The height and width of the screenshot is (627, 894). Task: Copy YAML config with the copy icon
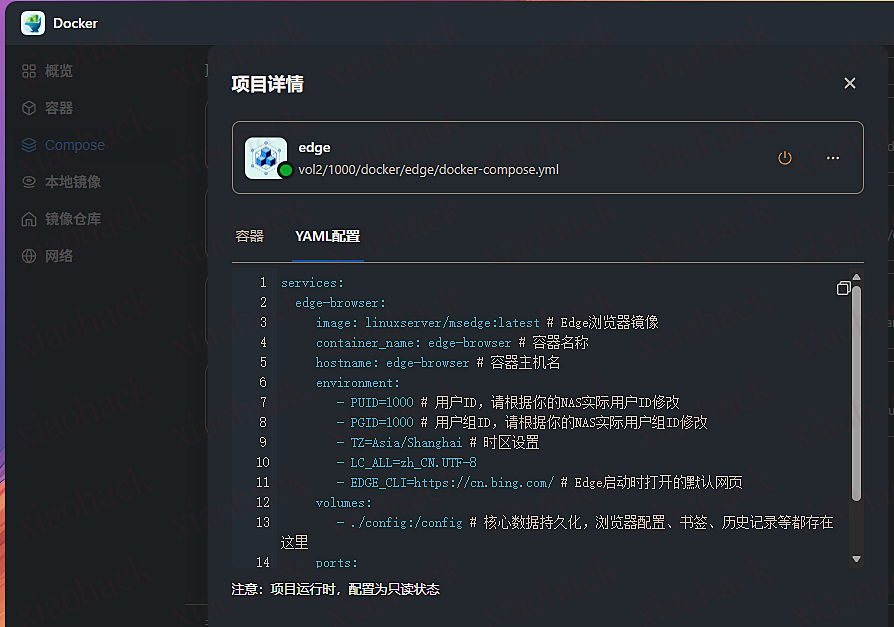843,288
